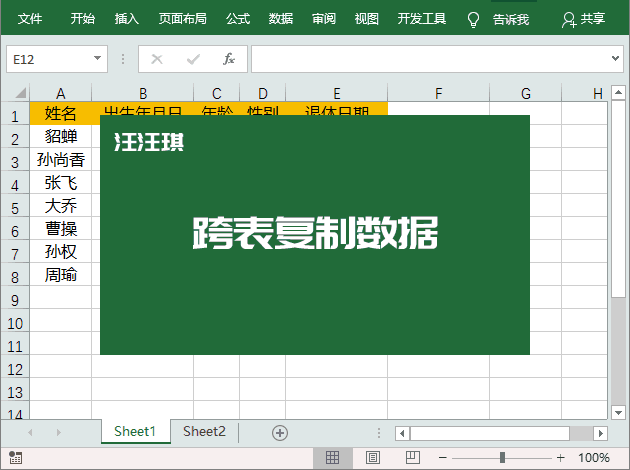This screenshot has height=470, width=630.
Task: Click the 告诉我 text box
Action: click(x=511, y=19)
